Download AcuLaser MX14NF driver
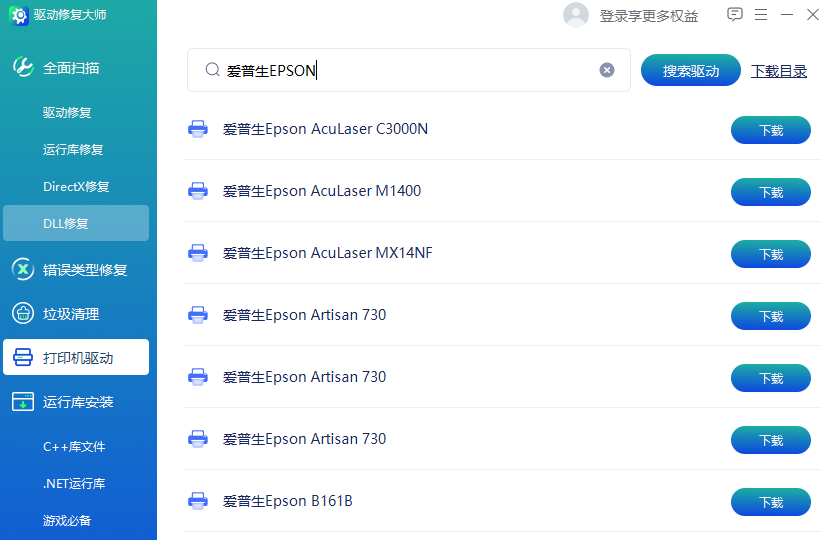831x540 pixels. click(x=771, y=254)
